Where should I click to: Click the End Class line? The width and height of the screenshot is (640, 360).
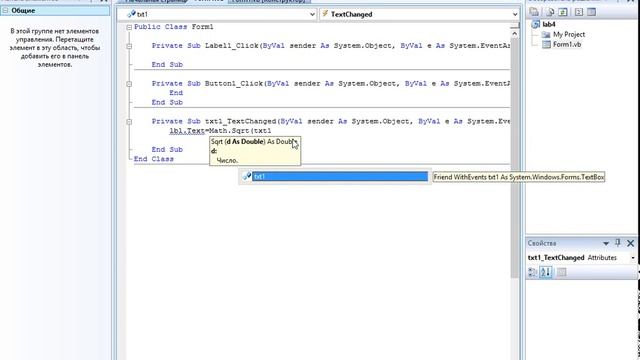pos(153,159)
